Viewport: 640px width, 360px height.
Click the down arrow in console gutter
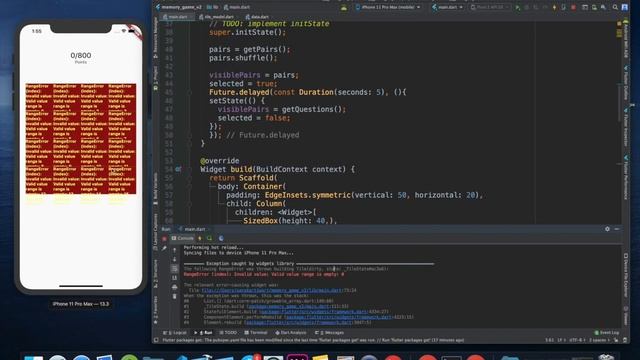click(x=175, y=259)
